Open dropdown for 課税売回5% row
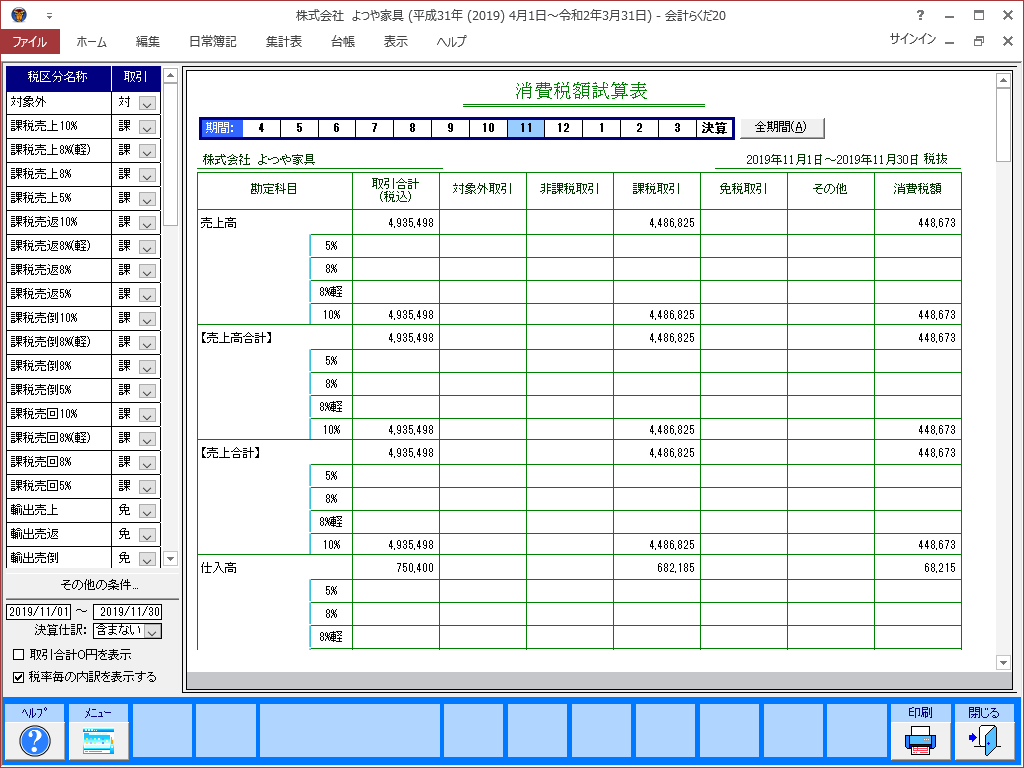The image size is (1024, 768). (147, 487)
